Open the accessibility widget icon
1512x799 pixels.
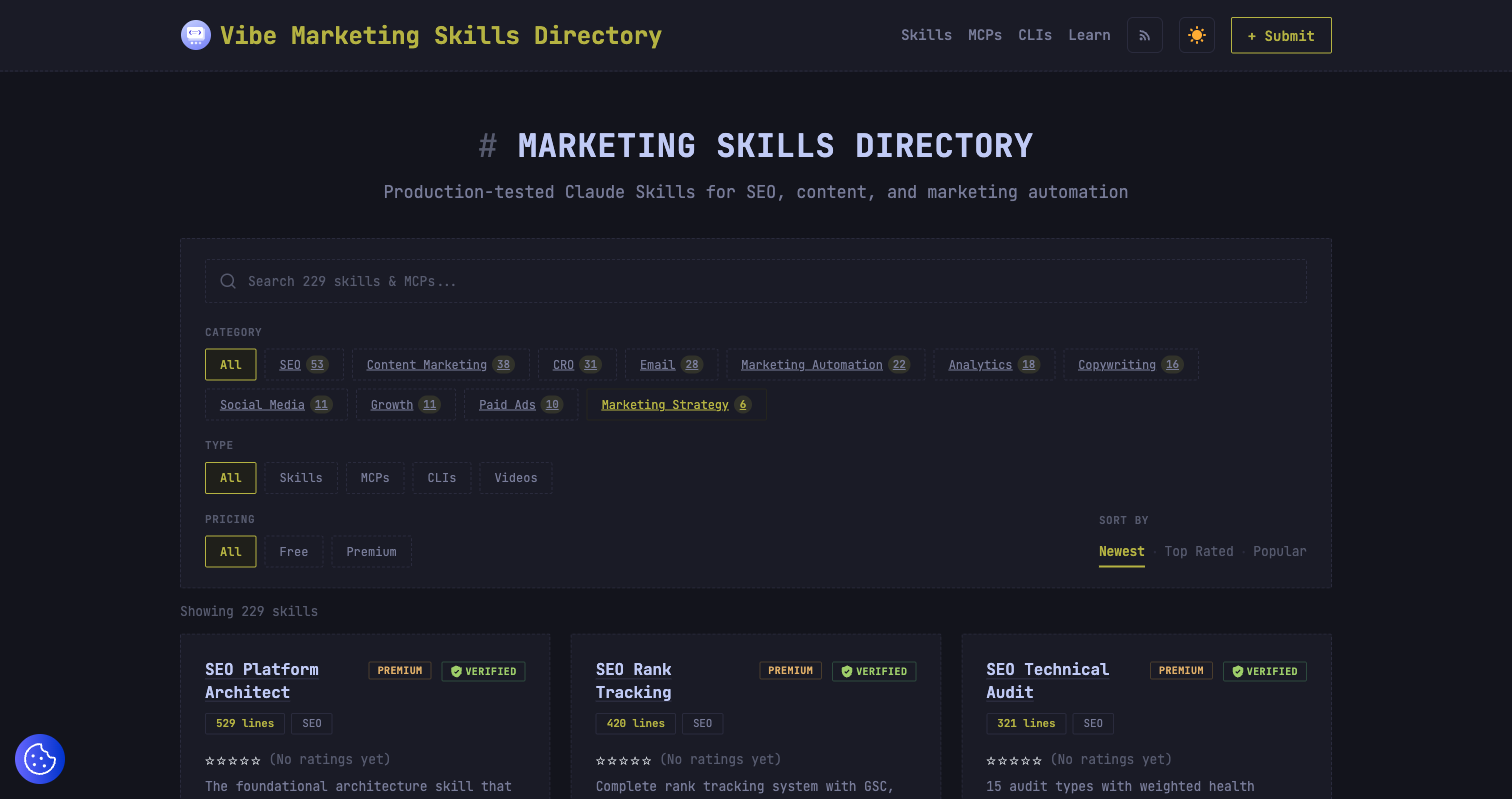(39, 759)
